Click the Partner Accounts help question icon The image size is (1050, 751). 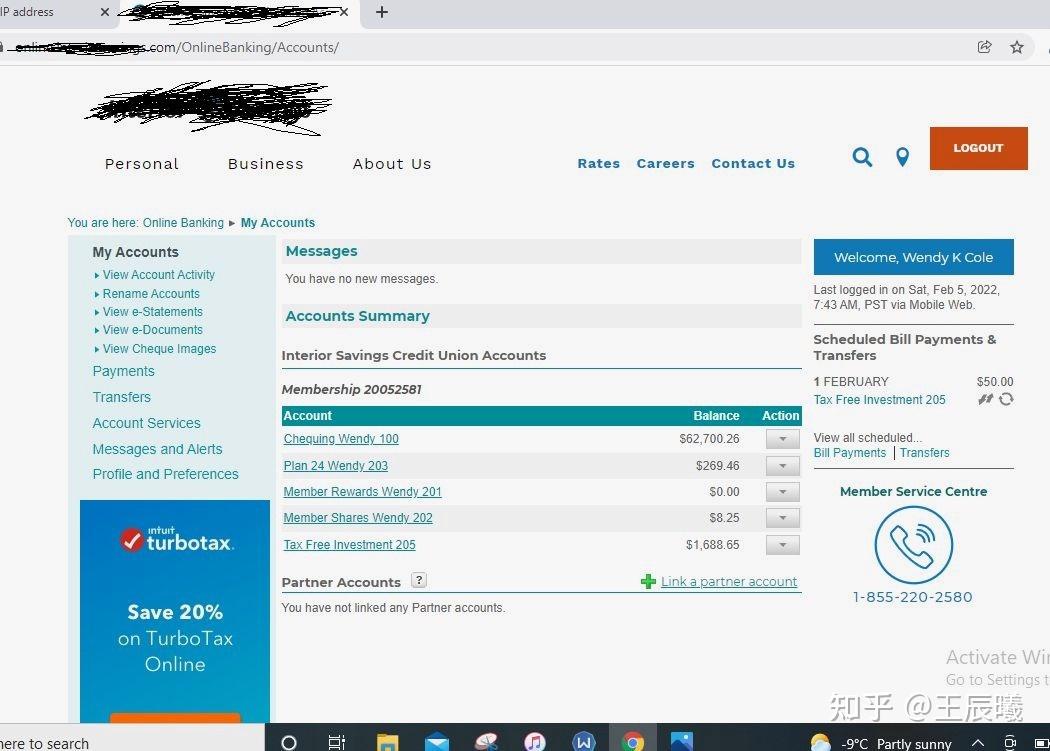(x=419, y=580)
